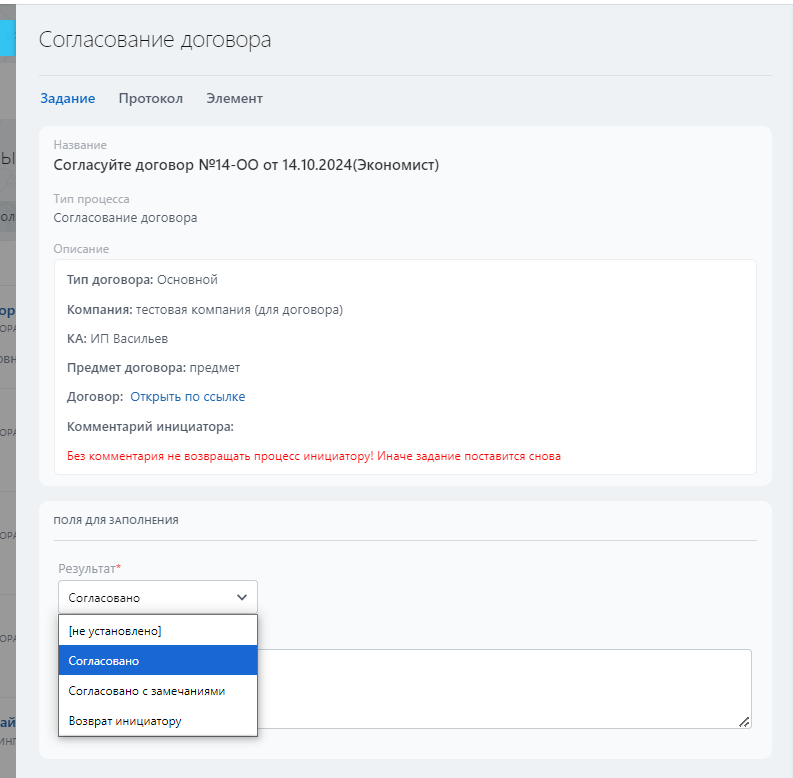Screen dimensions: 793x778
Task: Click the Согласование договора dialog heading
Action: pos(155,40)
